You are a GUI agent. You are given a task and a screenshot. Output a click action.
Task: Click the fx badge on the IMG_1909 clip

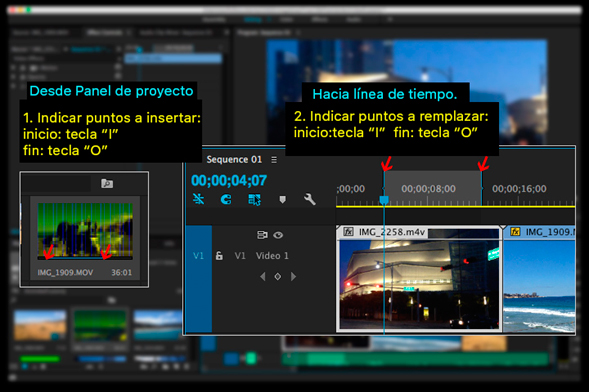515,232
